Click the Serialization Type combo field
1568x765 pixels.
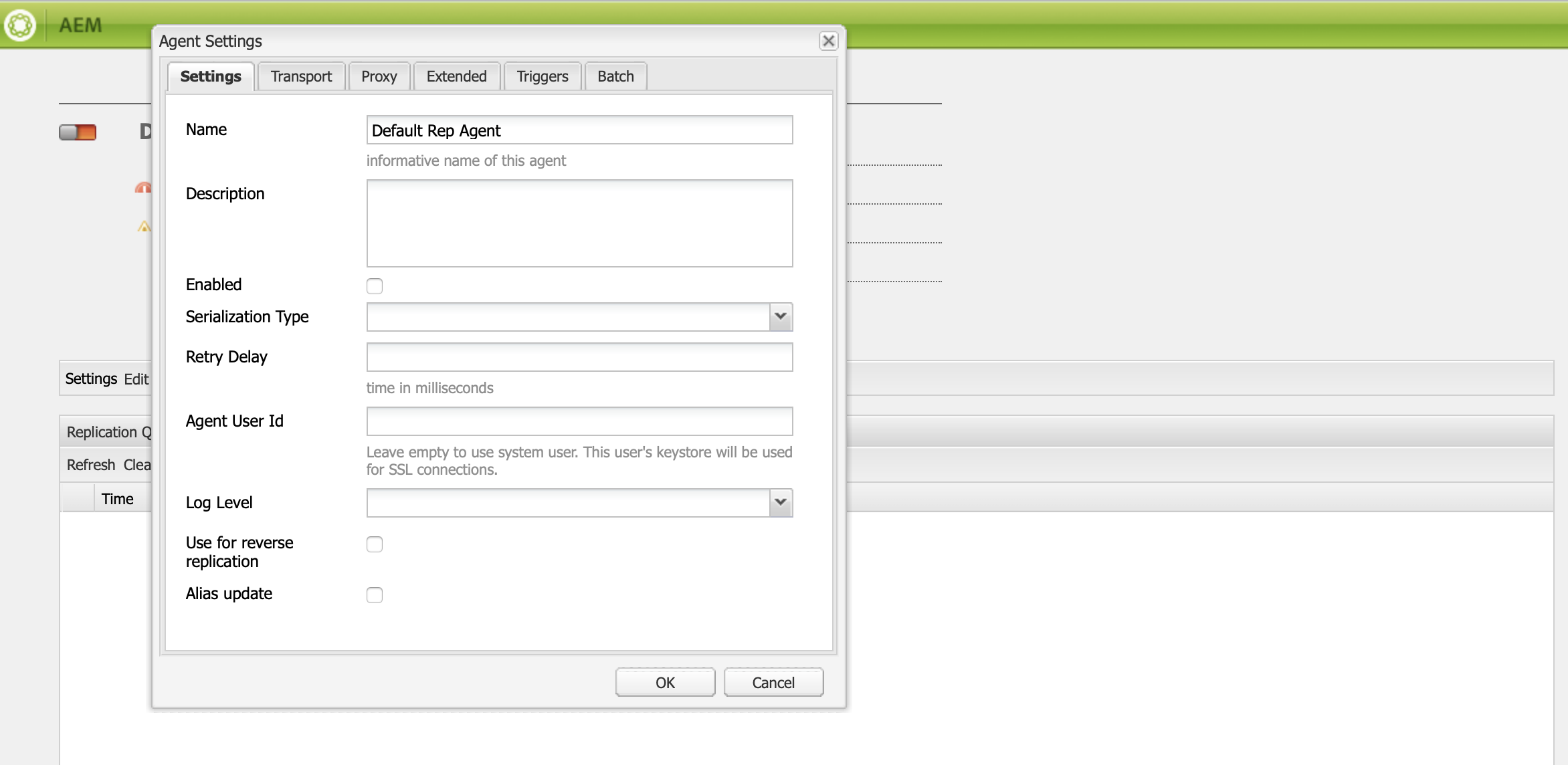(567, 317)
